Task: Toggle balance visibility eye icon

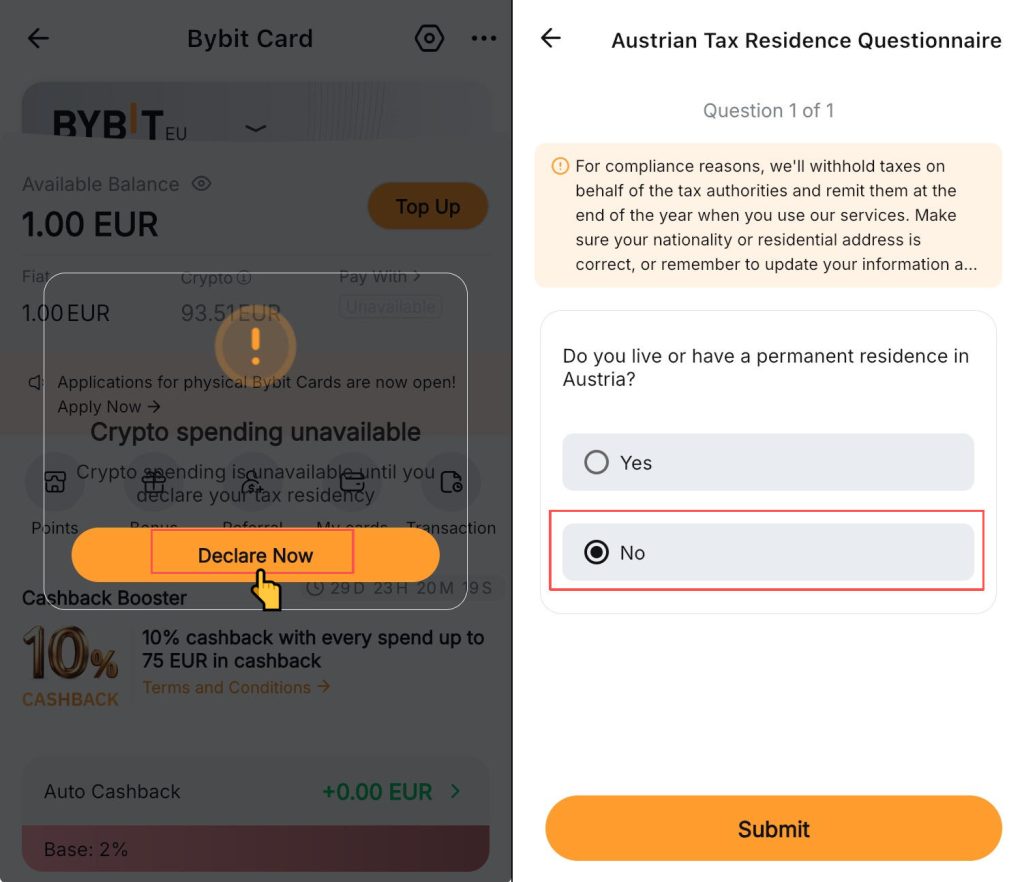Action: 201,184
